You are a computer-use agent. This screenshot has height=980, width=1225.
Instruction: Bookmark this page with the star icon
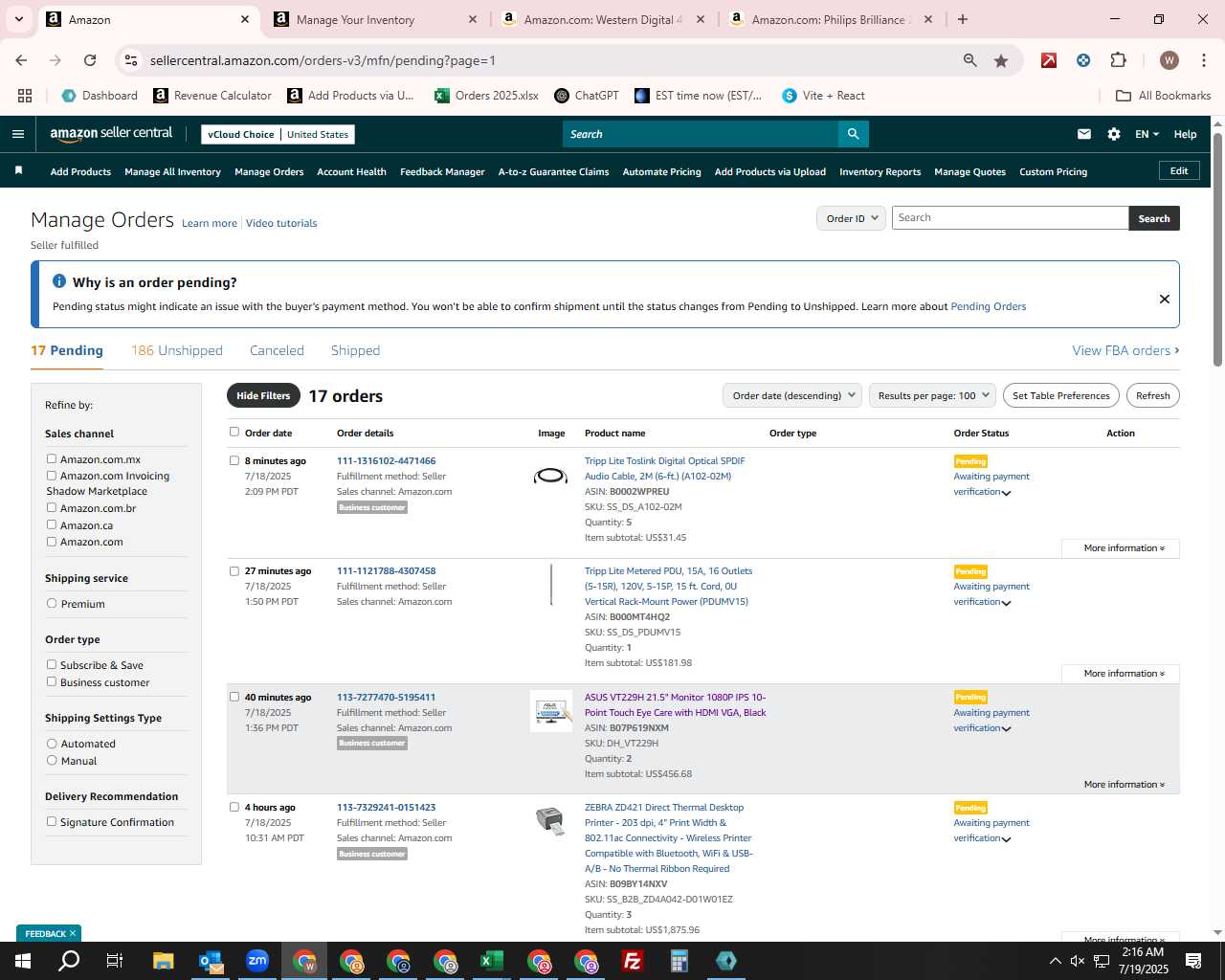1001,60
